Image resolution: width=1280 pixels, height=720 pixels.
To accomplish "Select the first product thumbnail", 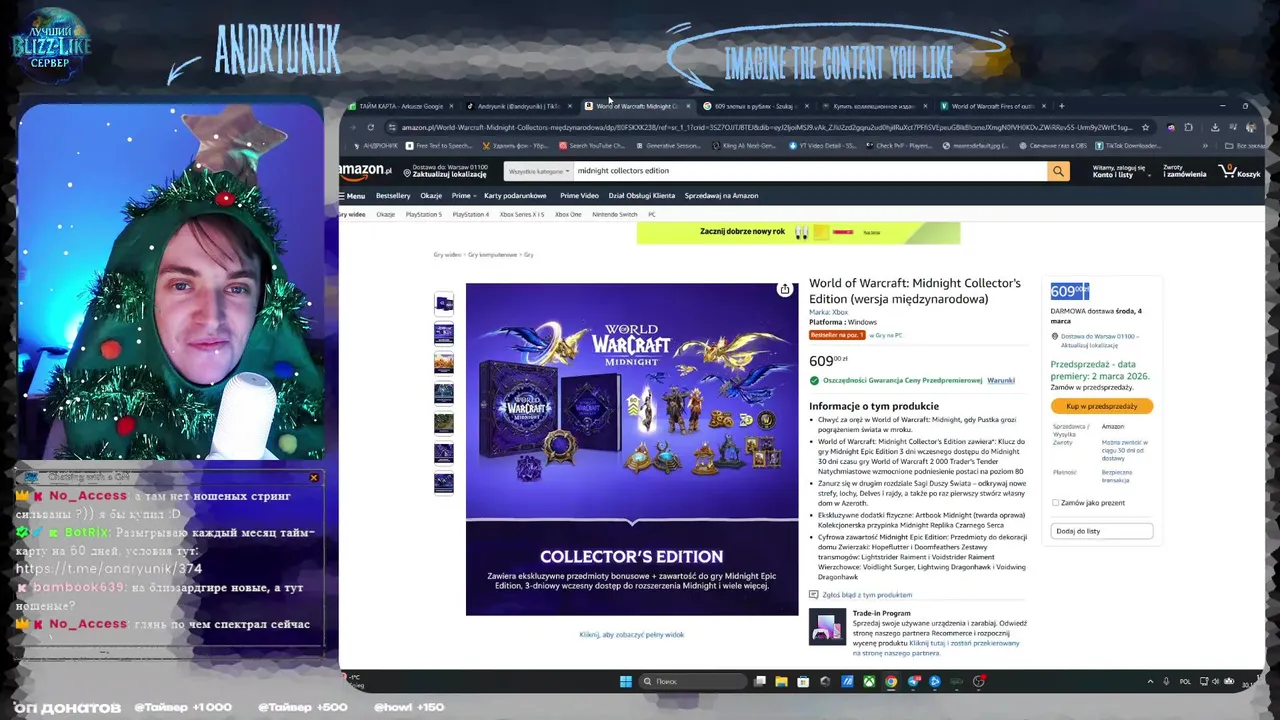I will click(444, 303).
